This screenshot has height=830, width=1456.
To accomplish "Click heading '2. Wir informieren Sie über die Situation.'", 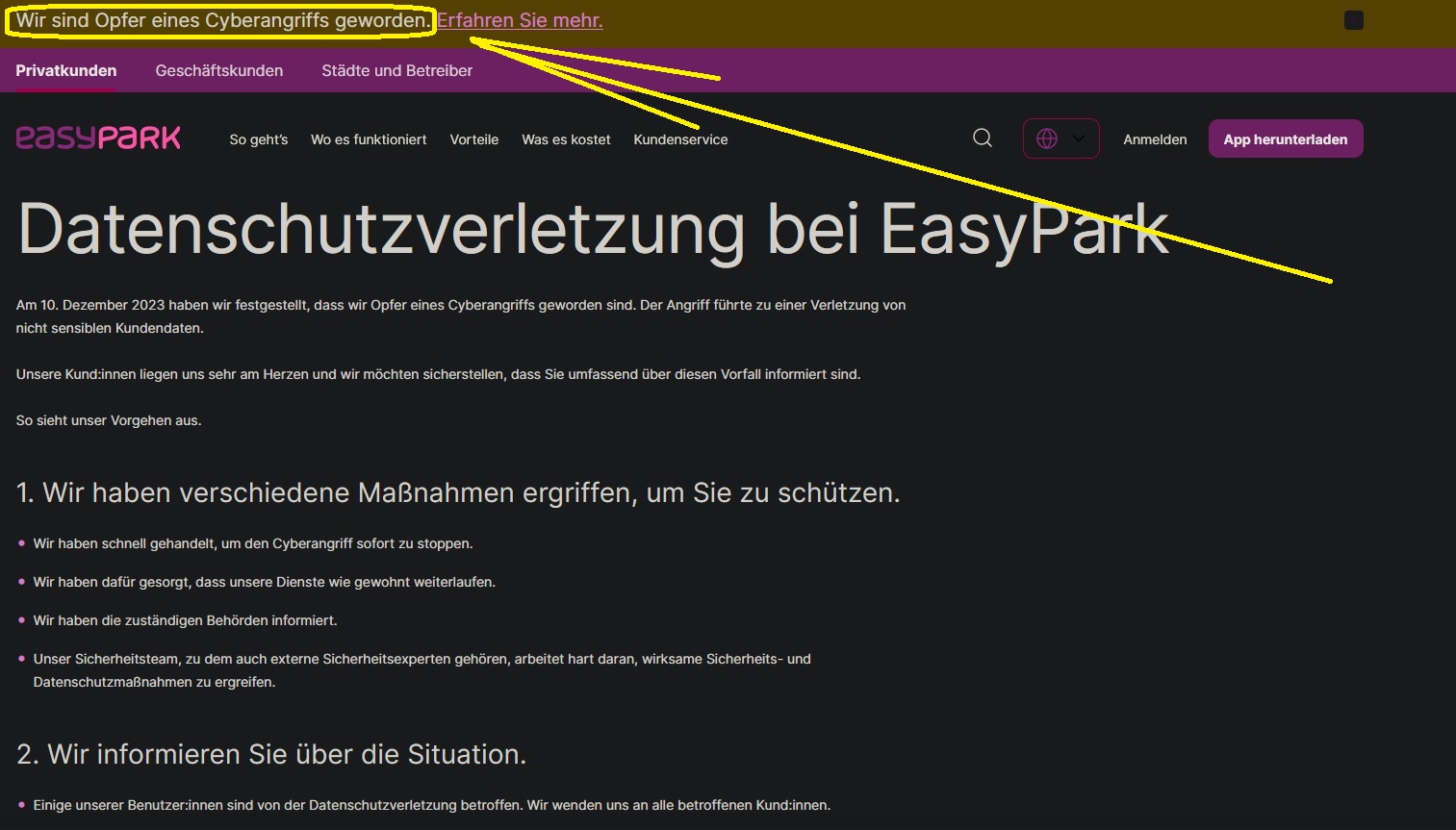I will click(271, 754).
